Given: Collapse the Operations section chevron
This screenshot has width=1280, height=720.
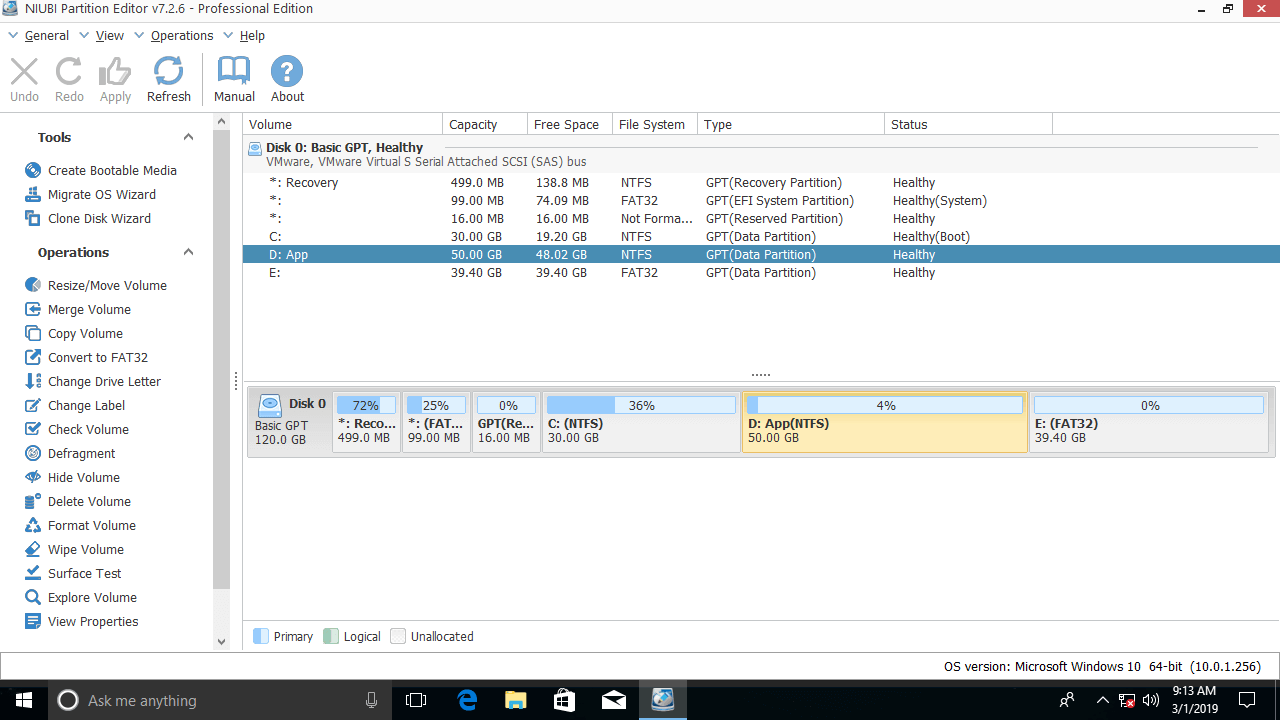Looking at the screenshot, I should point(188,253).
